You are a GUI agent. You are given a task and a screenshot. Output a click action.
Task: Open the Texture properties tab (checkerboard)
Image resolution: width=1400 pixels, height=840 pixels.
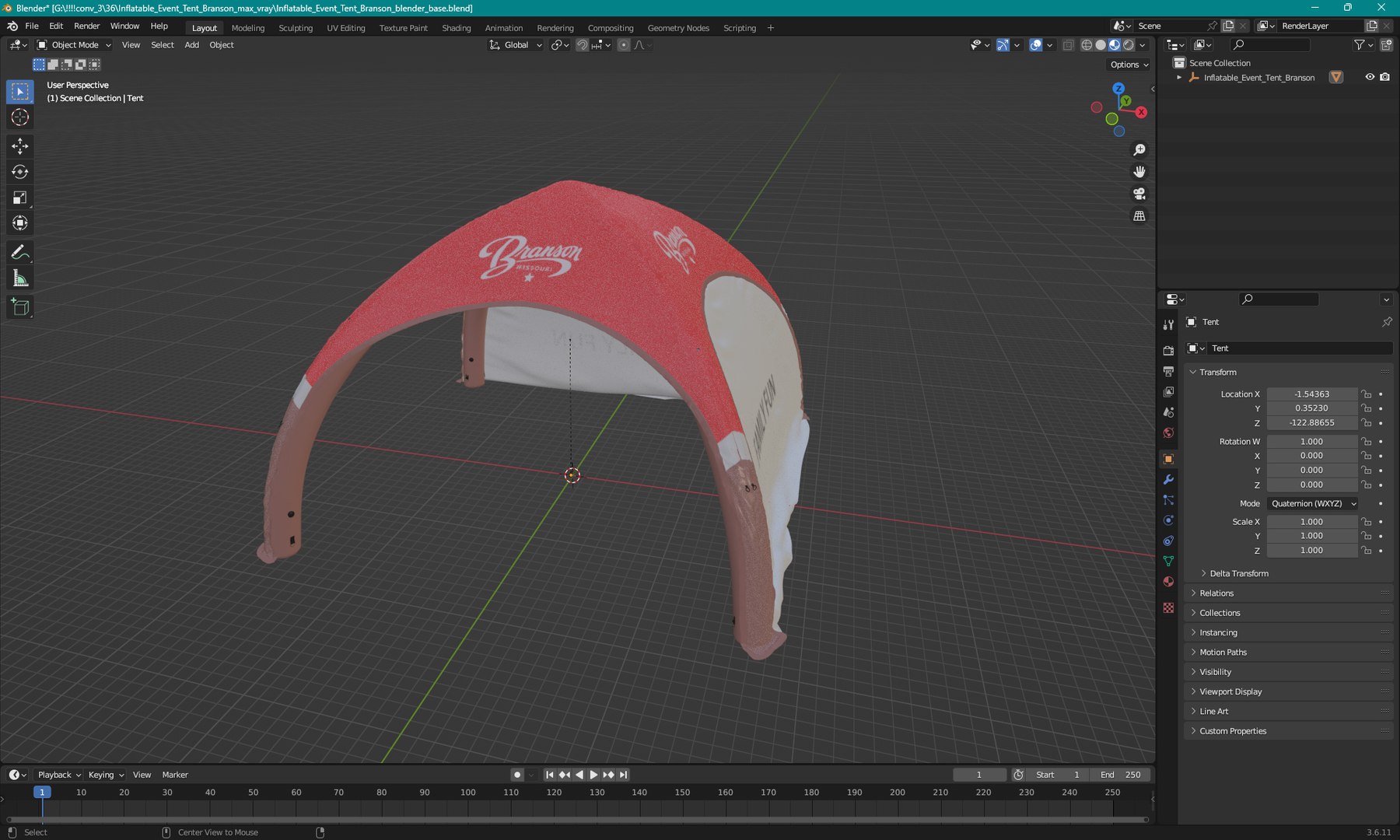point(1168,607)
